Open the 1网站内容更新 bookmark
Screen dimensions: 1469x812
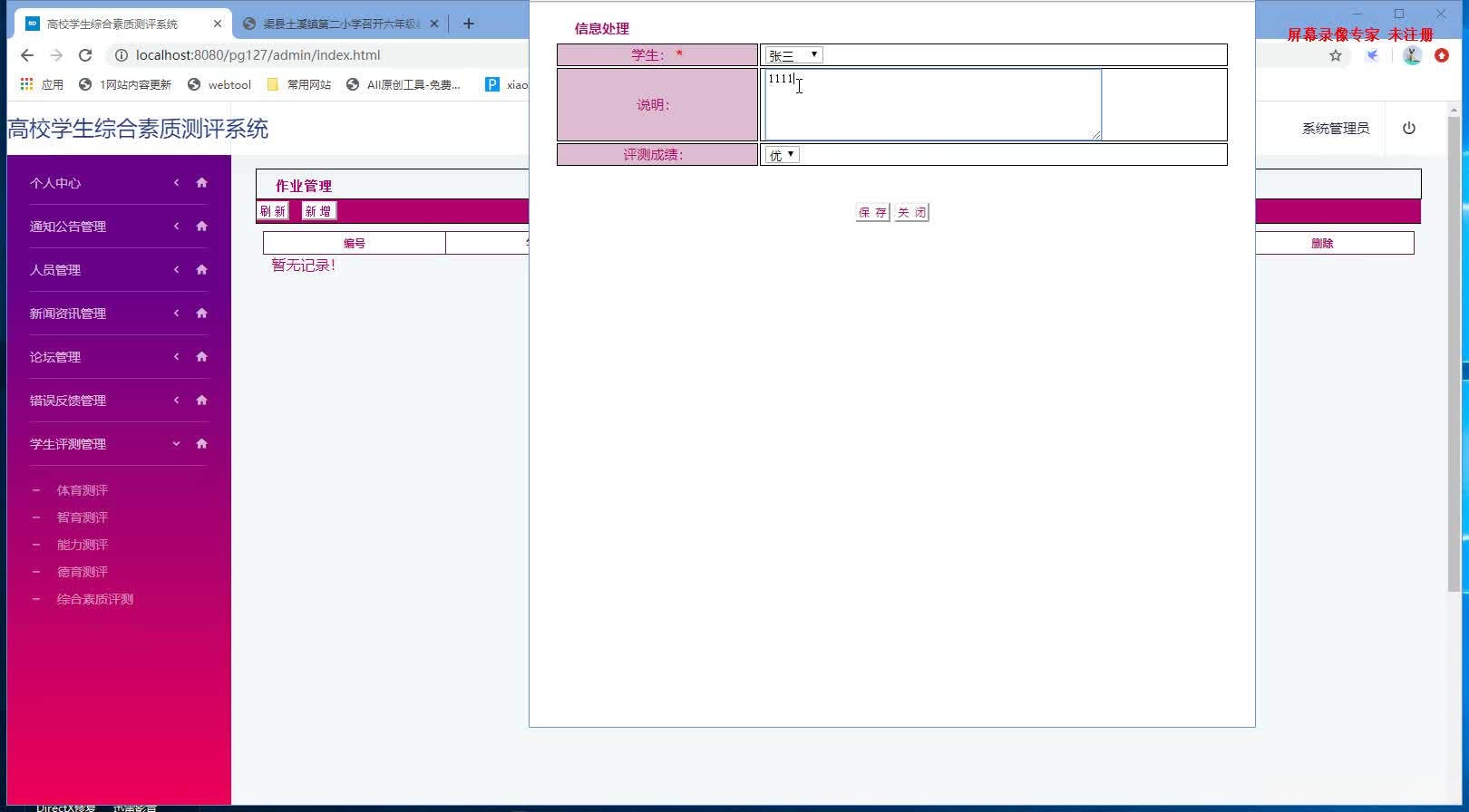point(125,84)
